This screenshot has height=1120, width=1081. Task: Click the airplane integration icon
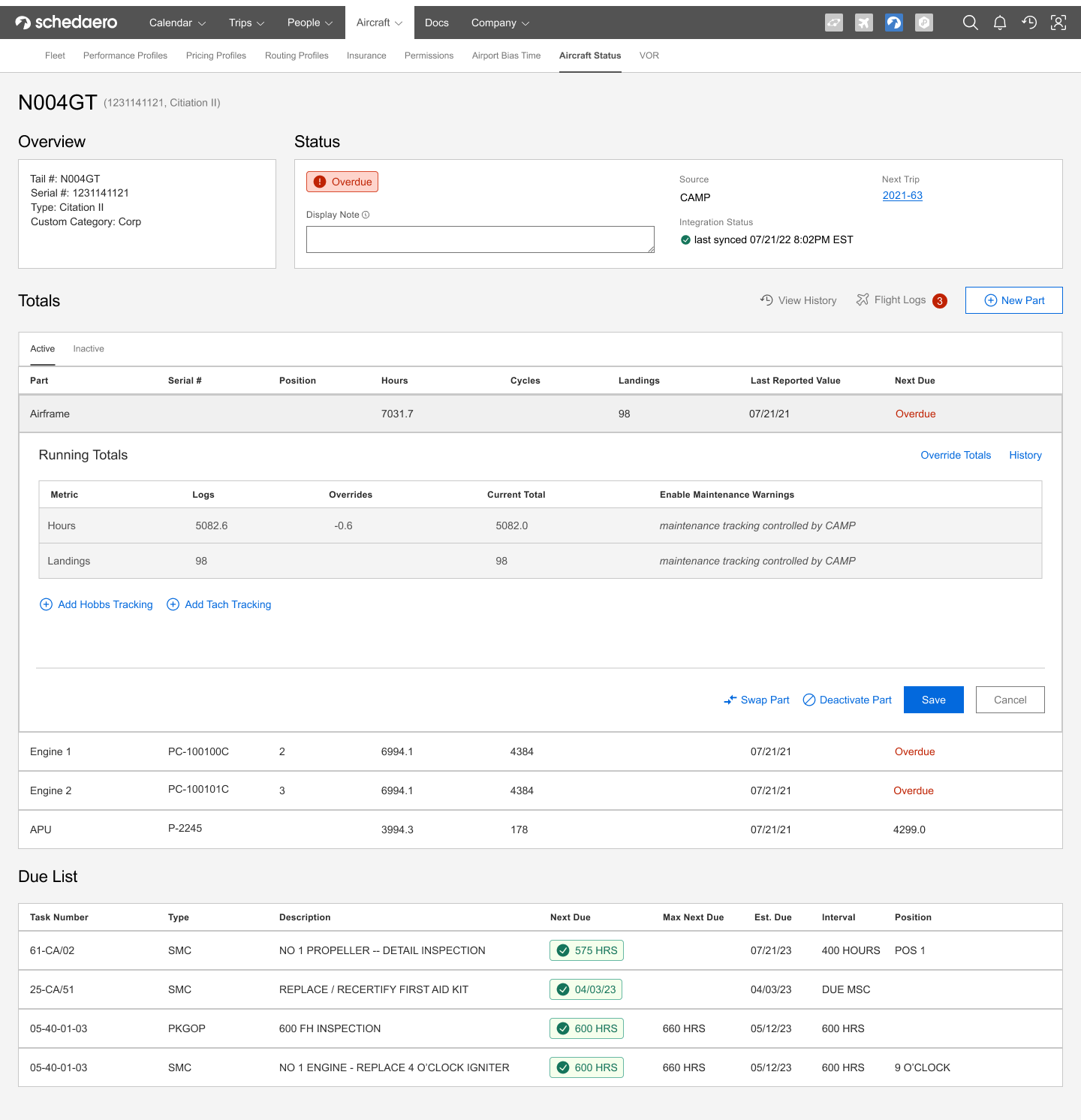point(863,23)
